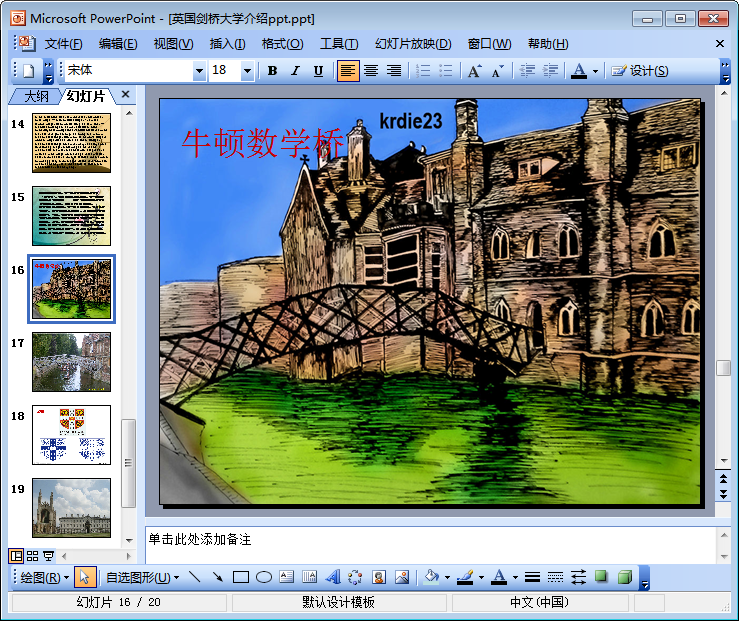Open the 窗口(W) menu
Viewport: 739px width, 621px height.
pyautogui.click(x=489, y=44)
